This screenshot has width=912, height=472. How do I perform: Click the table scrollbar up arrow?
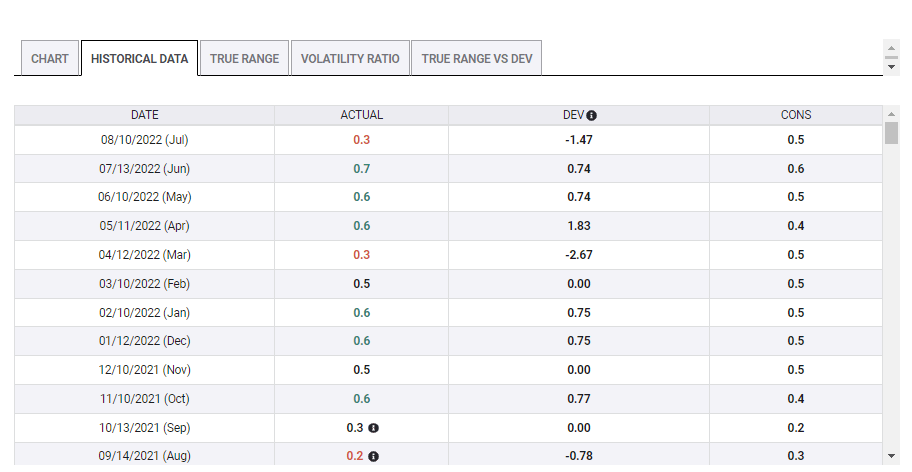tap(891, 113)
